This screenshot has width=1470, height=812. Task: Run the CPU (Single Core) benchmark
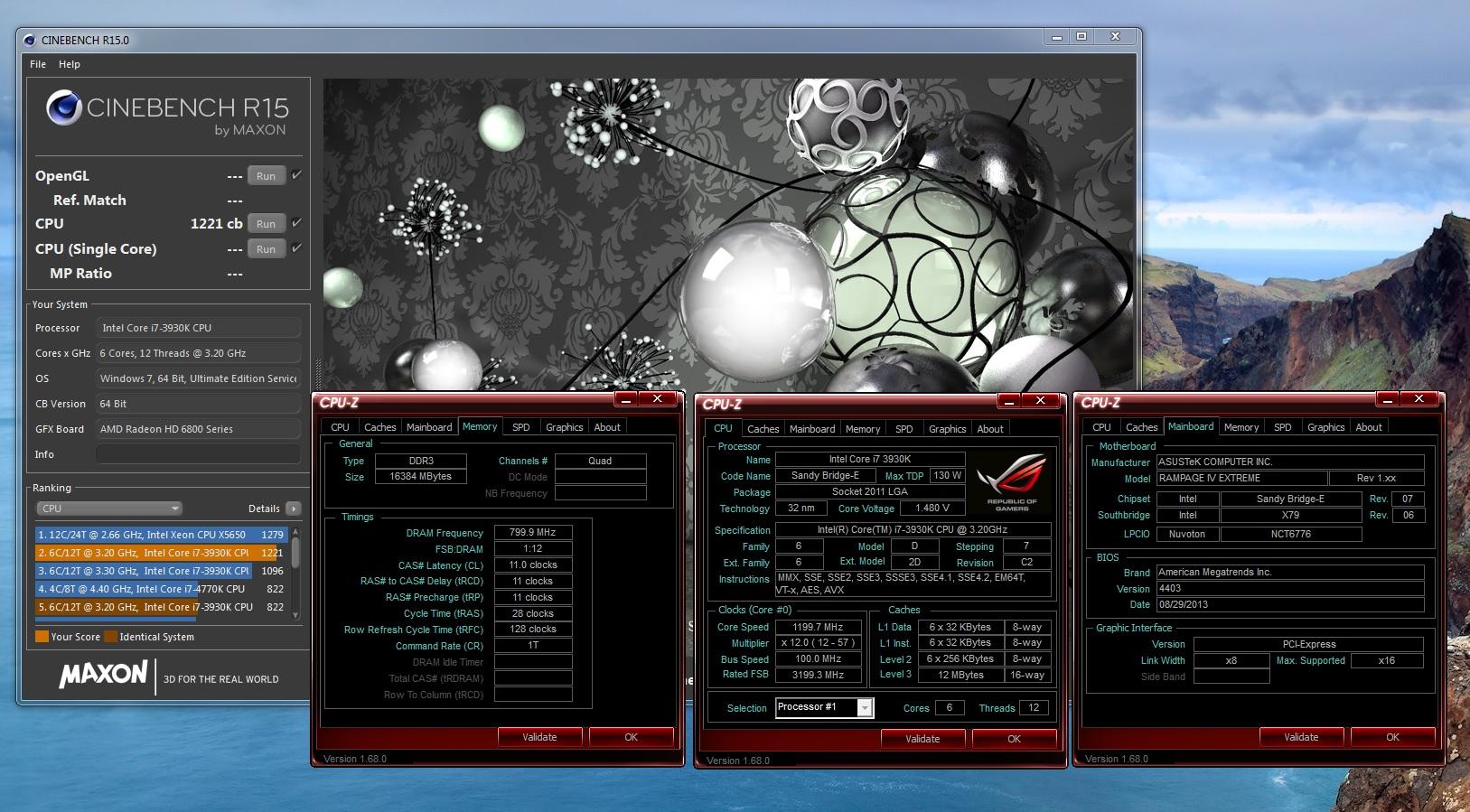coord(266,249)
